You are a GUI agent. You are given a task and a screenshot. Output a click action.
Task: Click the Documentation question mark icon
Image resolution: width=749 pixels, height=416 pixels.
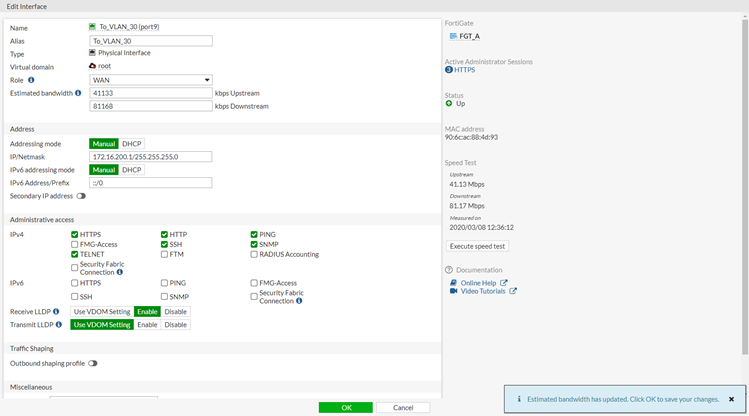tap(449, 270)
